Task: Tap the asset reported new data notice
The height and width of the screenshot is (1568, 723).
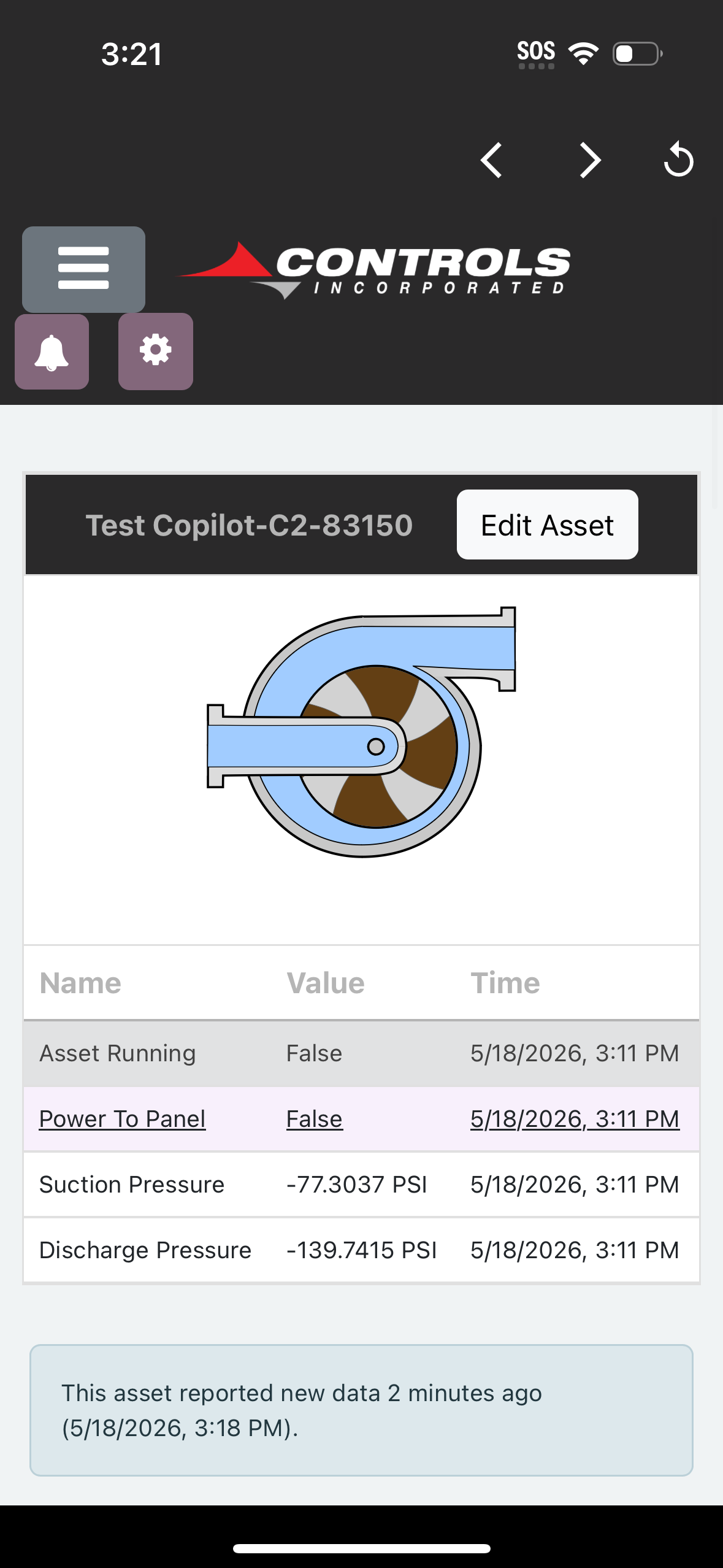Action: (361, 1410)
